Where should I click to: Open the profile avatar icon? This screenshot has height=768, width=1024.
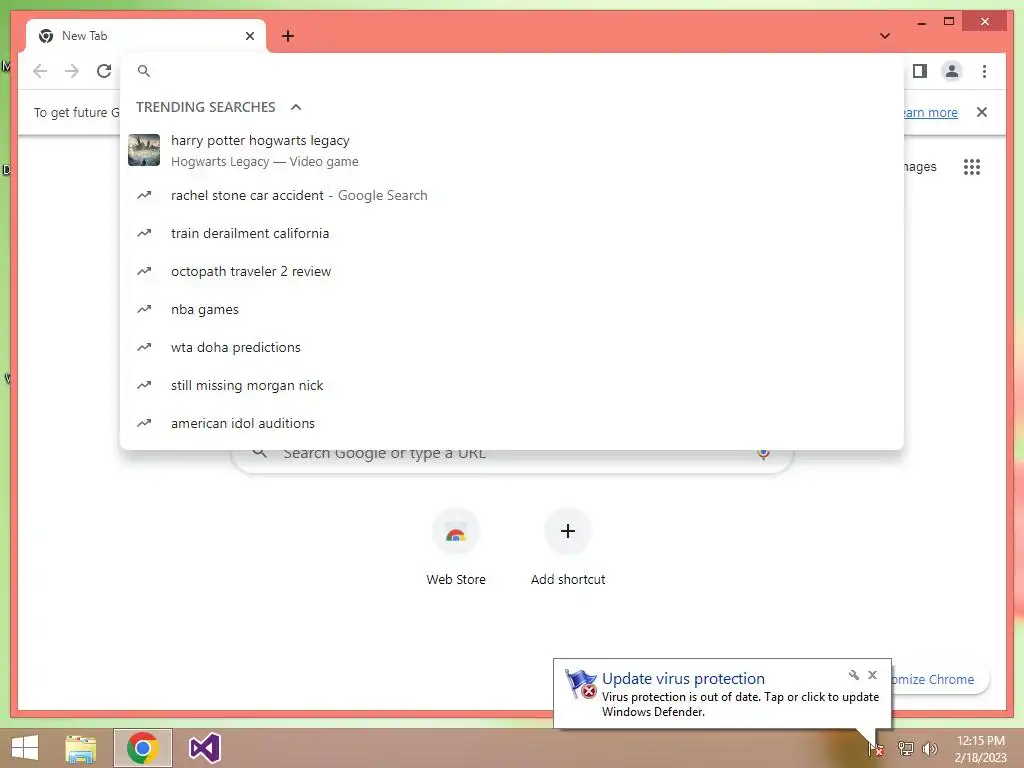[x=952, y=71]
